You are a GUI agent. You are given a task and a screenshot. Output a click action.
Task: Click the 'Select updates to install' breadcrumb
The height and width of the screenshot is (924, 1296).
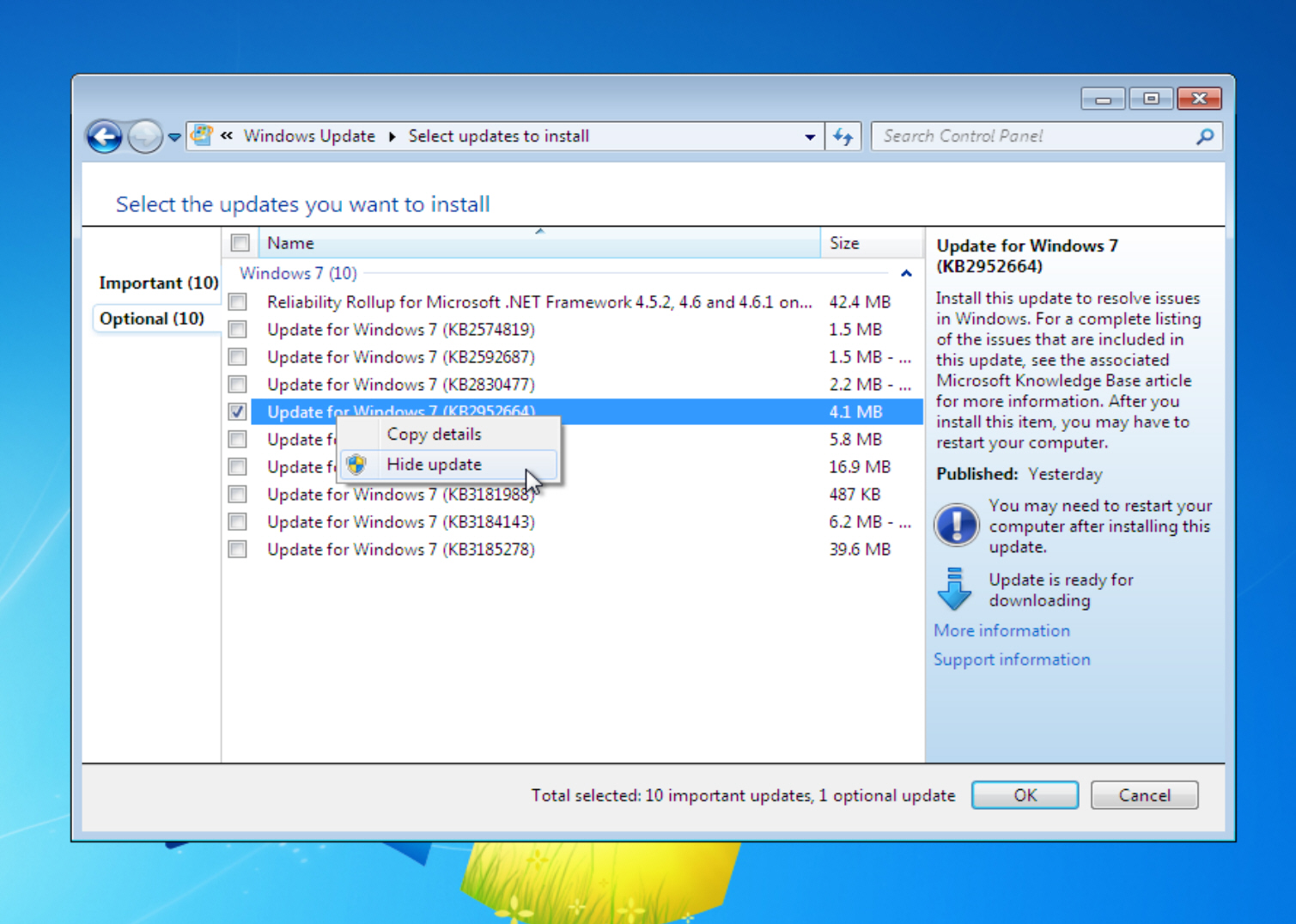(499, 136)
